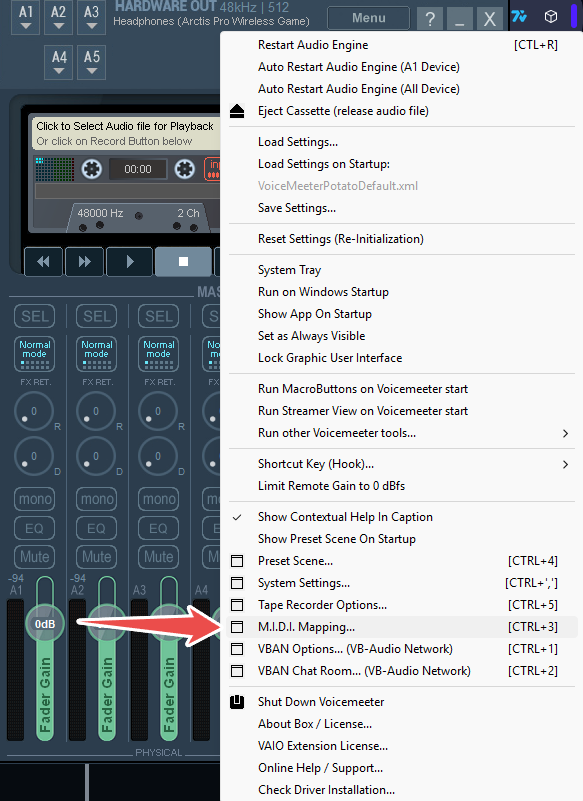Toggle mono on the A2 bus strip
Screen dimensions: 583x801
click(x=97, y=499)
